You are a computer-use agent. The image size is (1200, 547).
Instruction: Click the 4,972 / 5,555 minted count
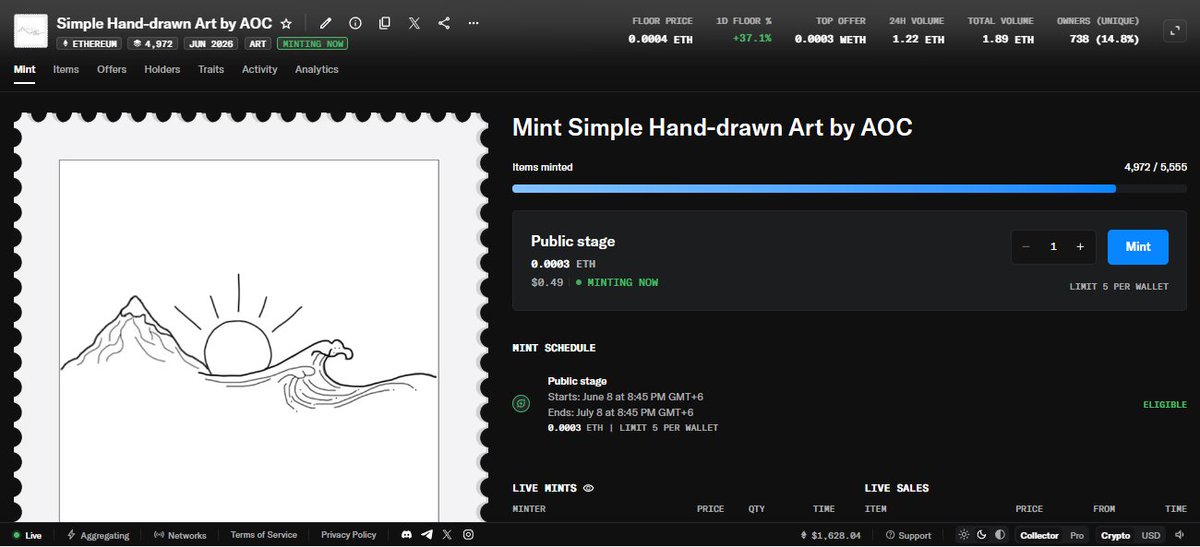pyautogui.click(x=1156, y=168)
